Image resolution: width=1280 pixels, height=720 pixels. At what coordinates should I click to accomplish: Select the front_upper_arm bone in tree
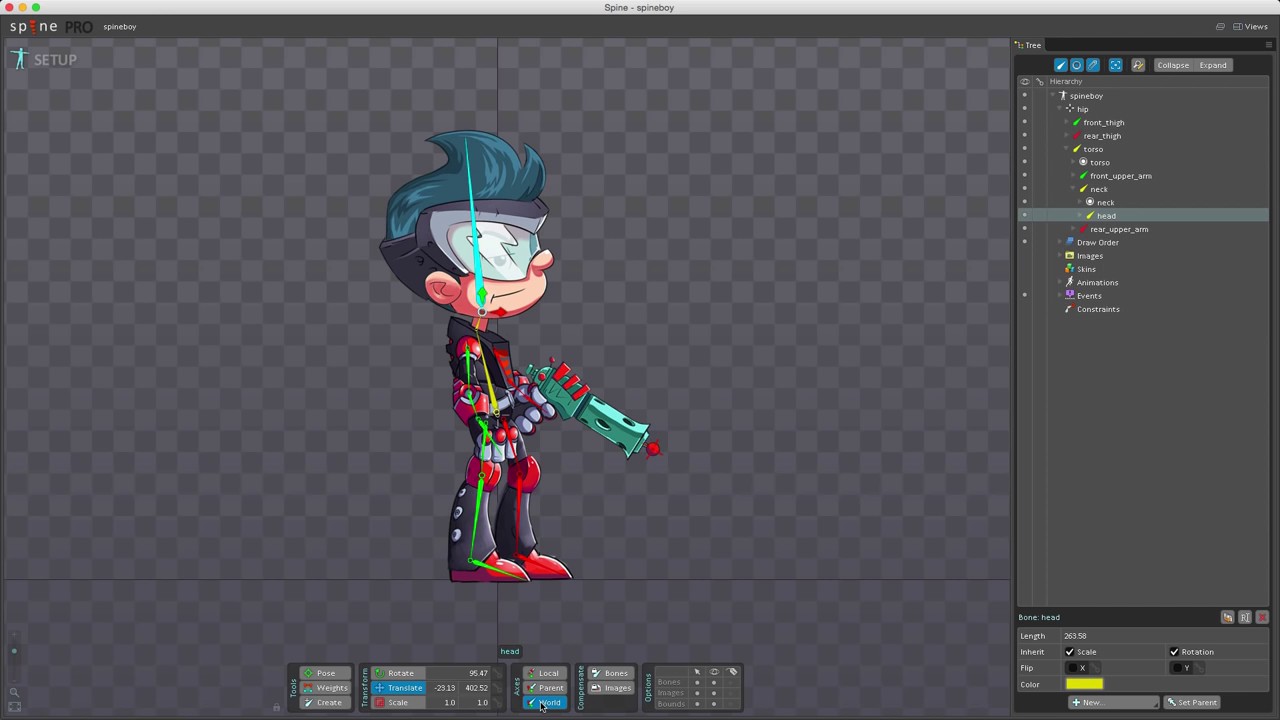[1120, 176]
